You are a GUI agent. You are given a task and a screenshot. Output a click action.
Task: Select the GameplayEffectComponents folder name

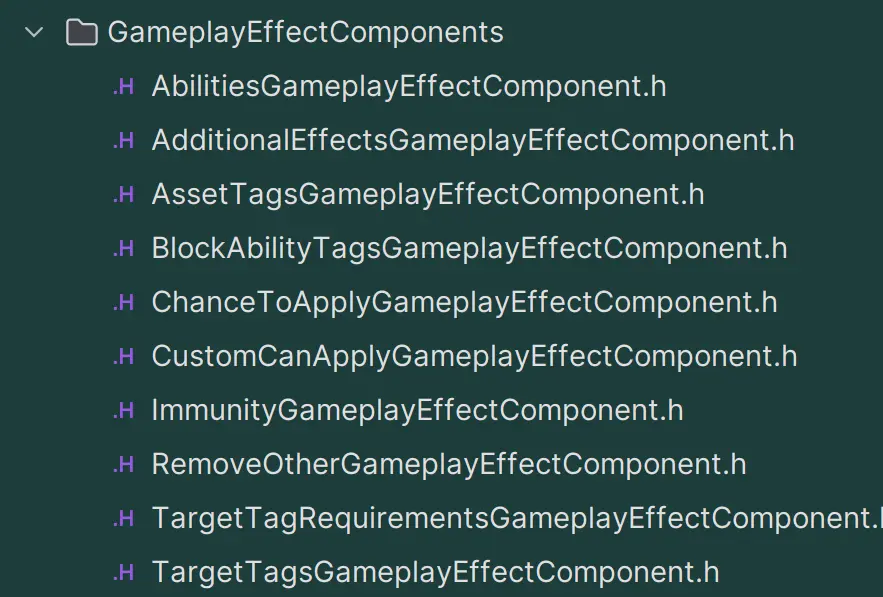click(305, 33)
